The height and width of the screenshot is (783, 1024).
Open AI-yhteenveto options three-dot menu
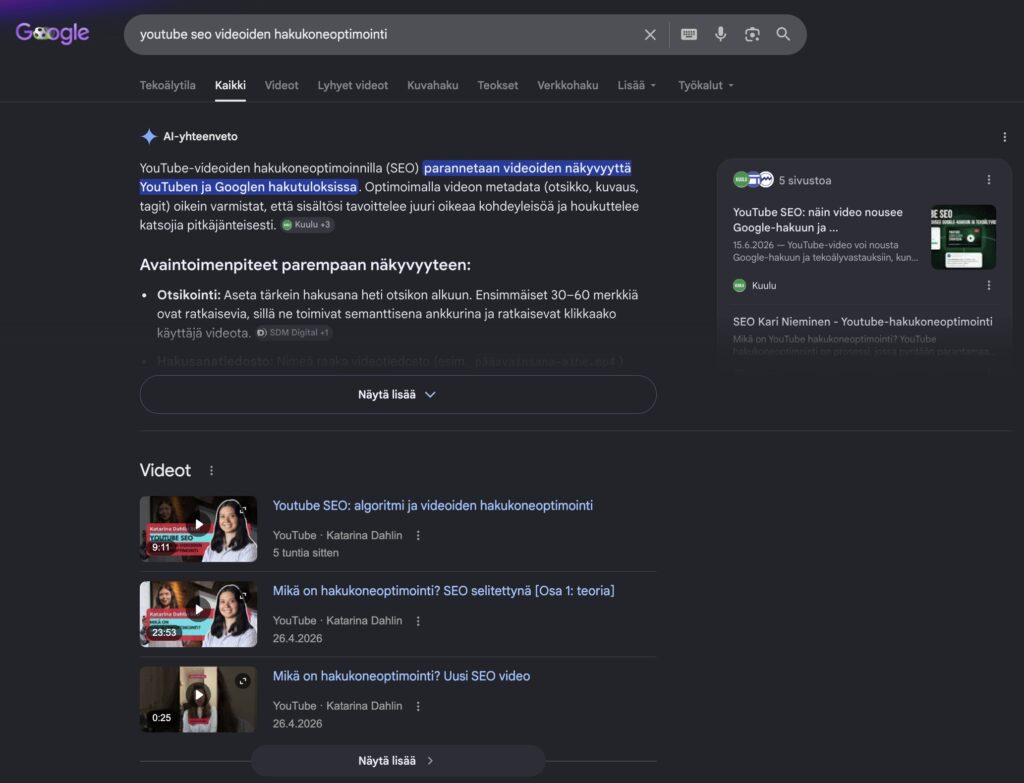[1004, 137]
